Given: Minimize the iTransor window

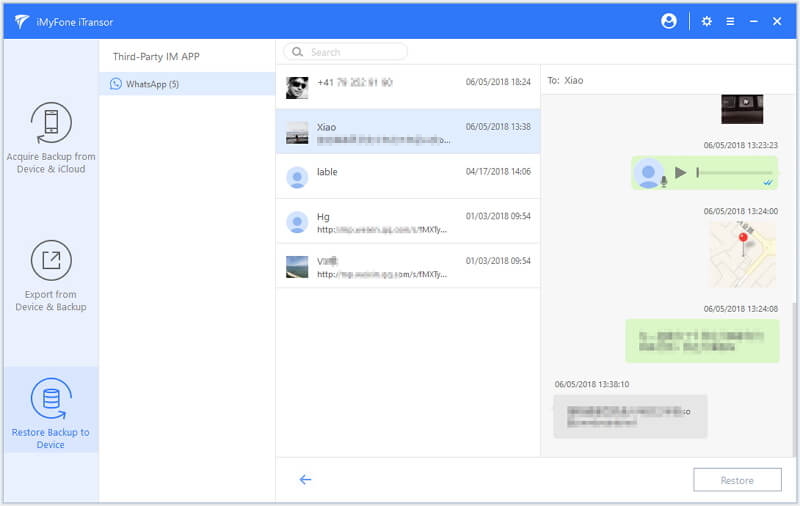Looking at the screenshot, I should (754, 21).
